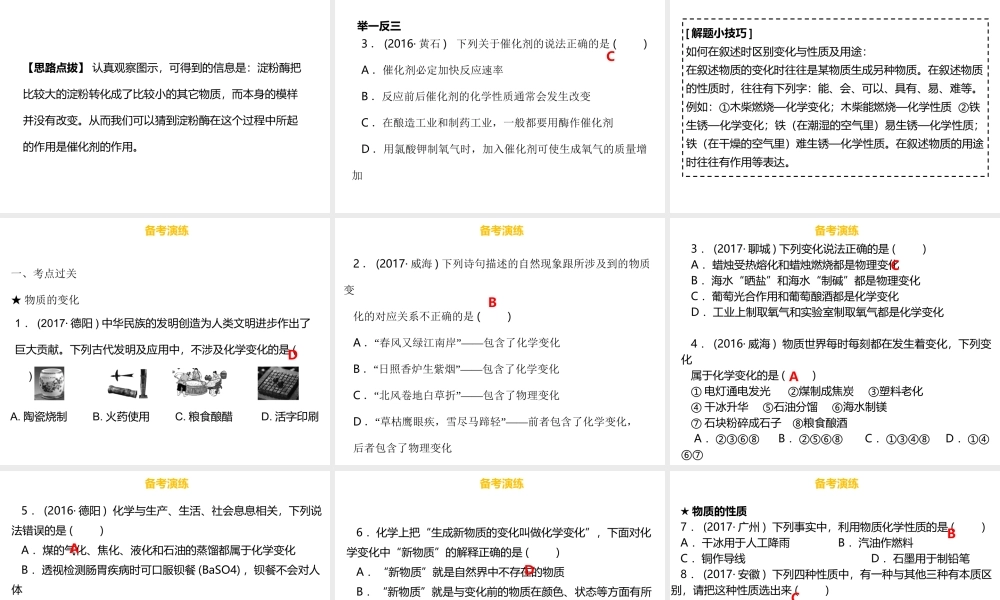1000x600 pixels.
Task: Click the 举一反三 heading
Action: coord(379,26)
